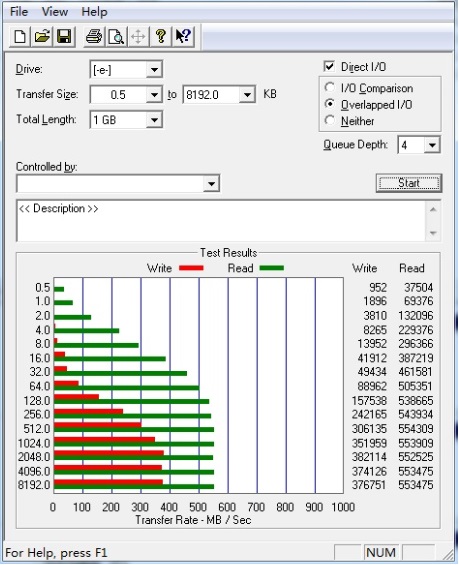Image resolution: width=459 pixels, height=565 pixels.
Task: Click the context help pointer icon
Action: 183,36
